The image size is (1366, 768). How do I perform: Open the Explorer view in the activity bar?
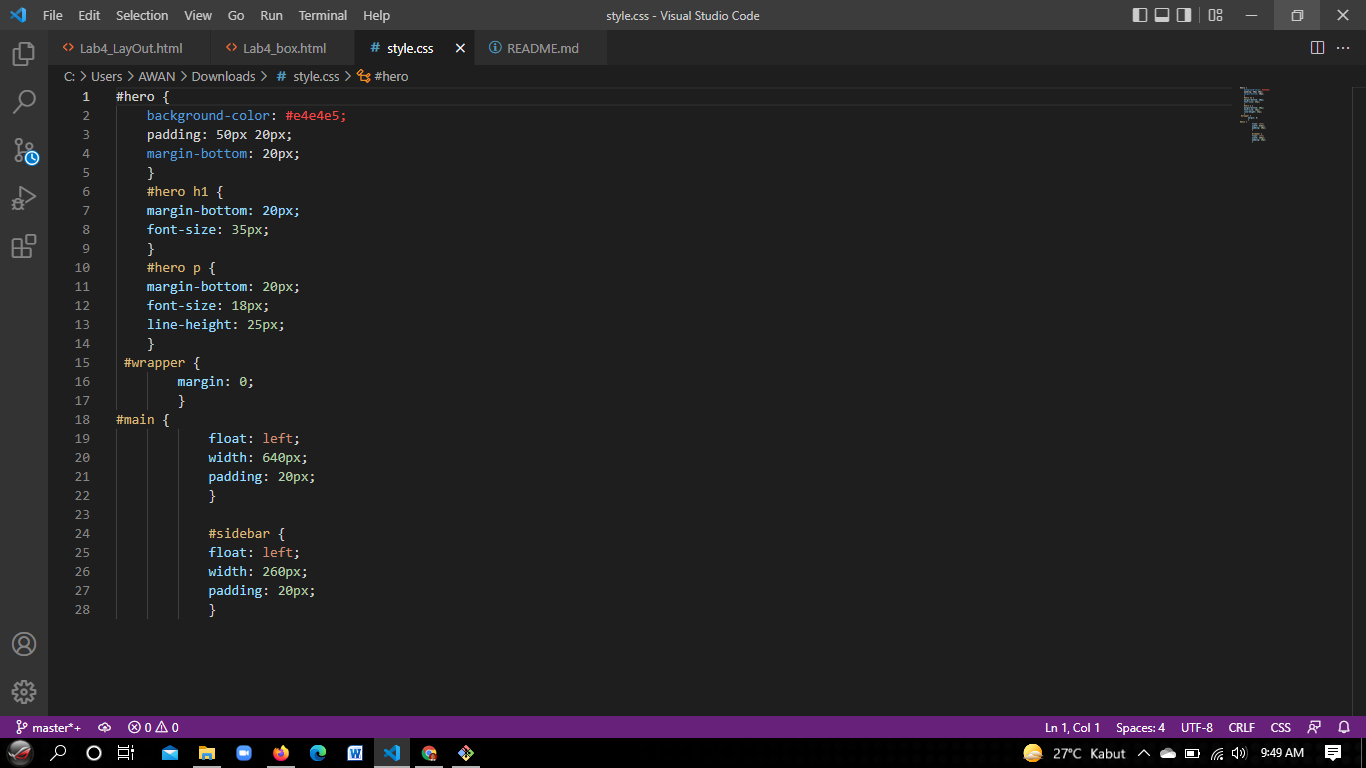24,54
